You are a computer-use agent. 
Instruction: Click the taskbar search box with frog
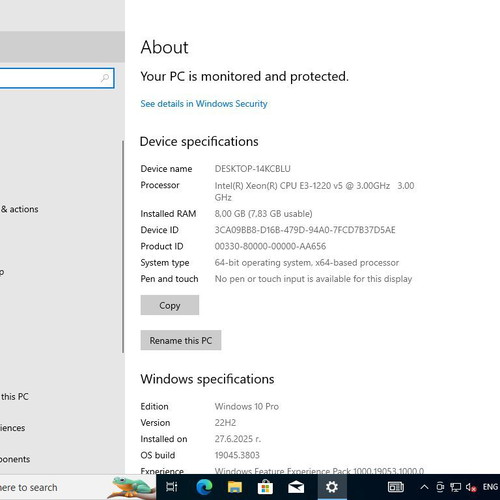pos(78,487)
